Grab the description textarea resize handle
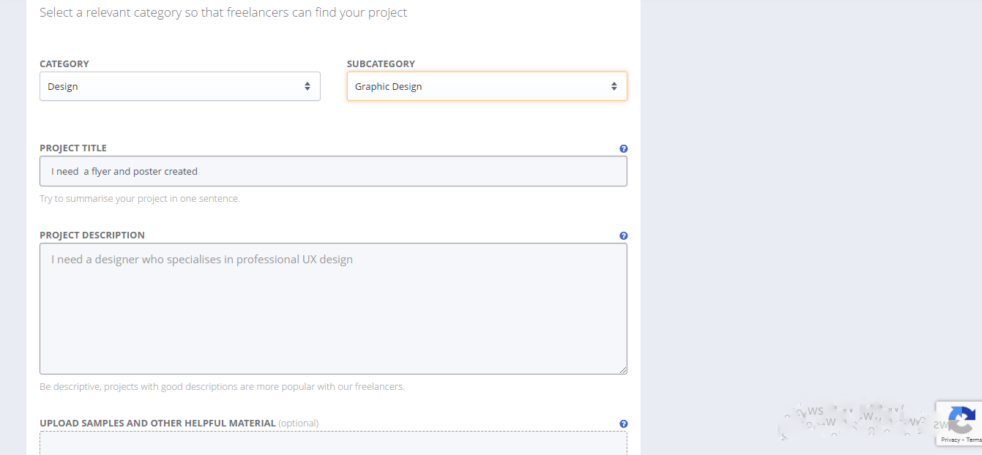Image resolution: width=982 pixels, height=455 pixels. coord(622,369)
